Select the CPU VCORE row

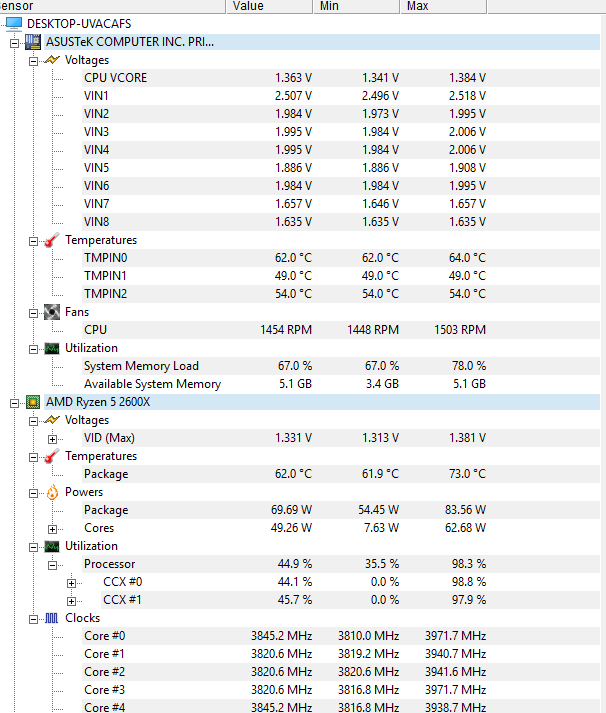[341, 78]
